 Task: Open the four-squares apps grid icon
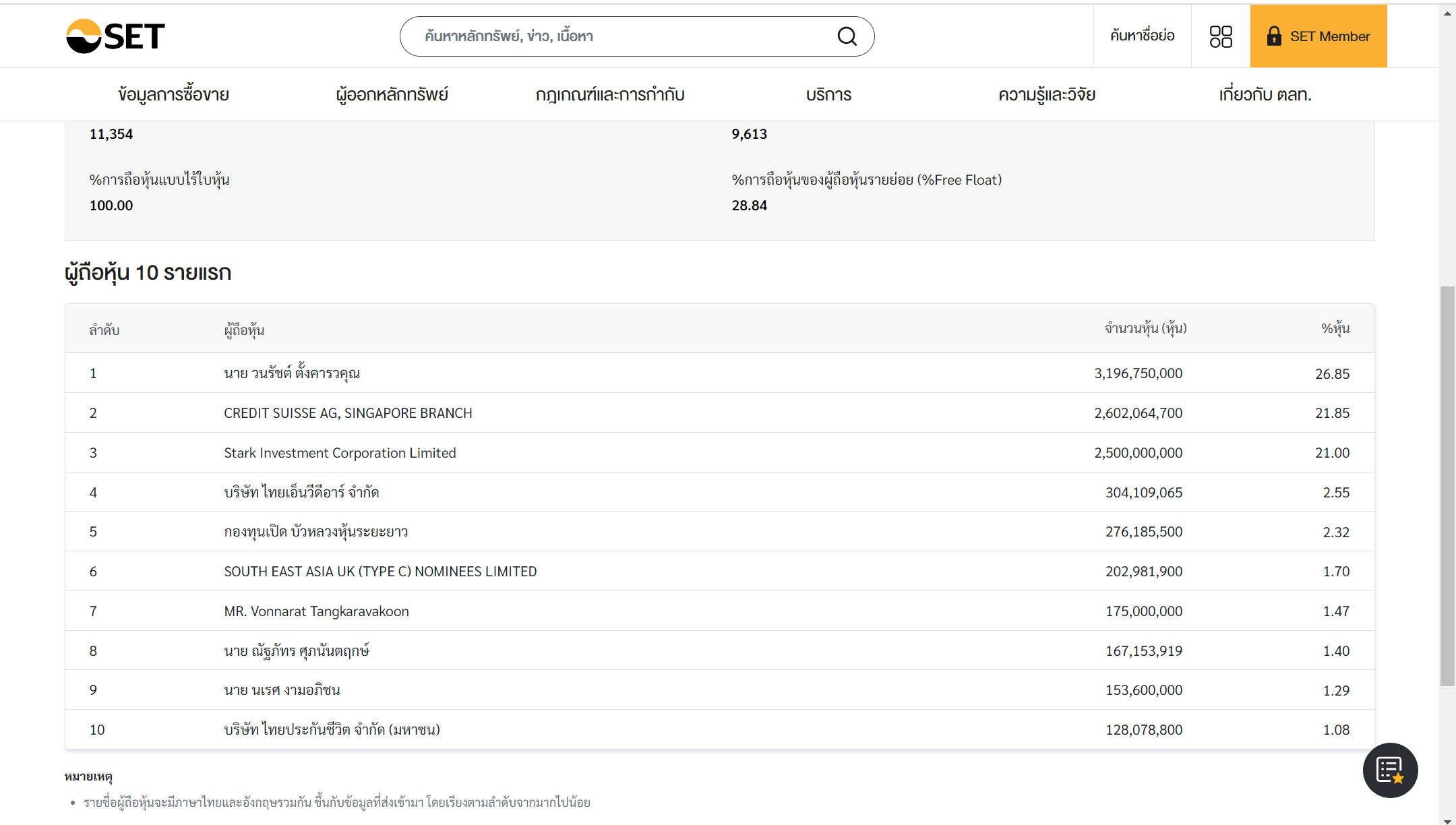click(x=1220, y=36)
